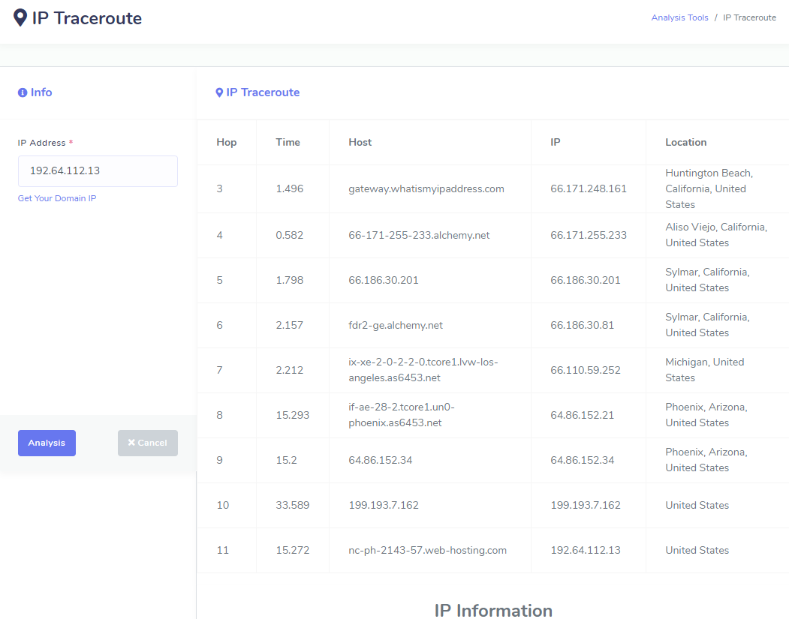Click IP 66.171.255.233 in hop 4 row

(588, 235)
